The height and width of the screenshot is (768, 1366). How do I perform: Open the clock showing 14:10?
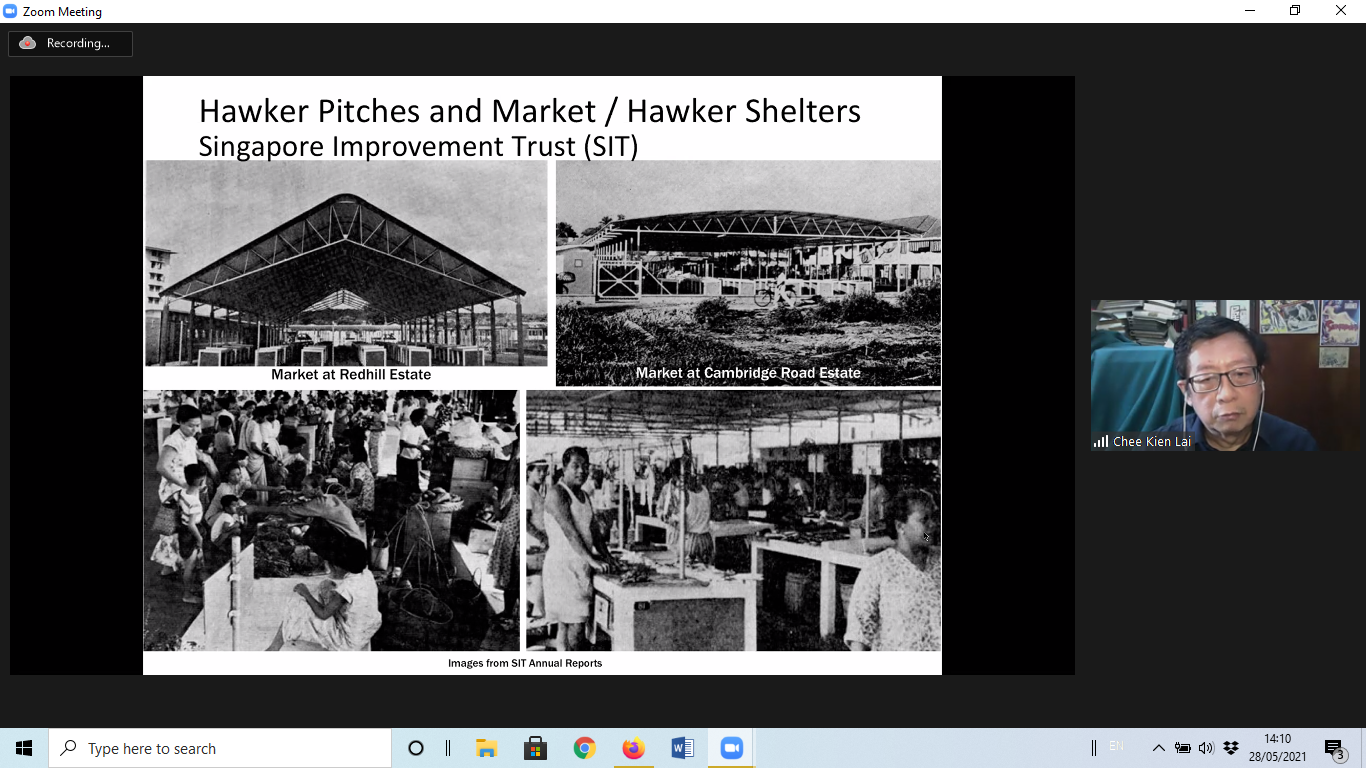[1277, 748]
